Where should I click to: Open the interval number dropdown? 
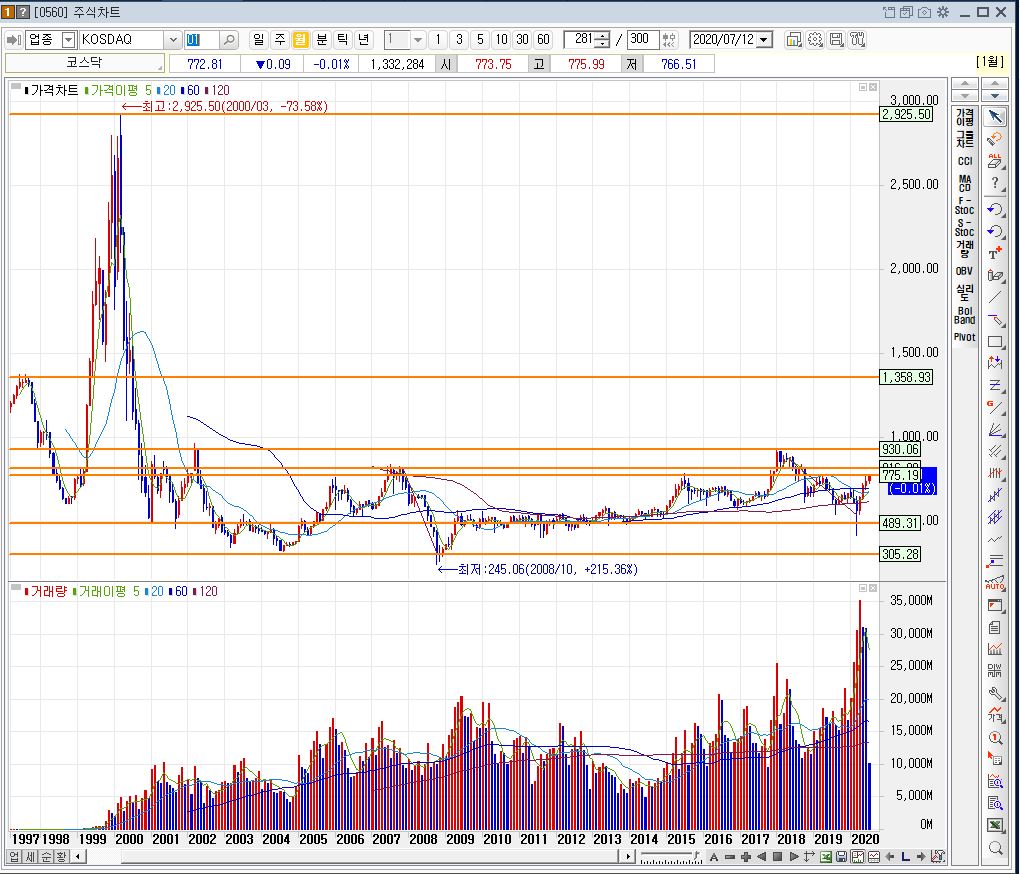point(418,40)
